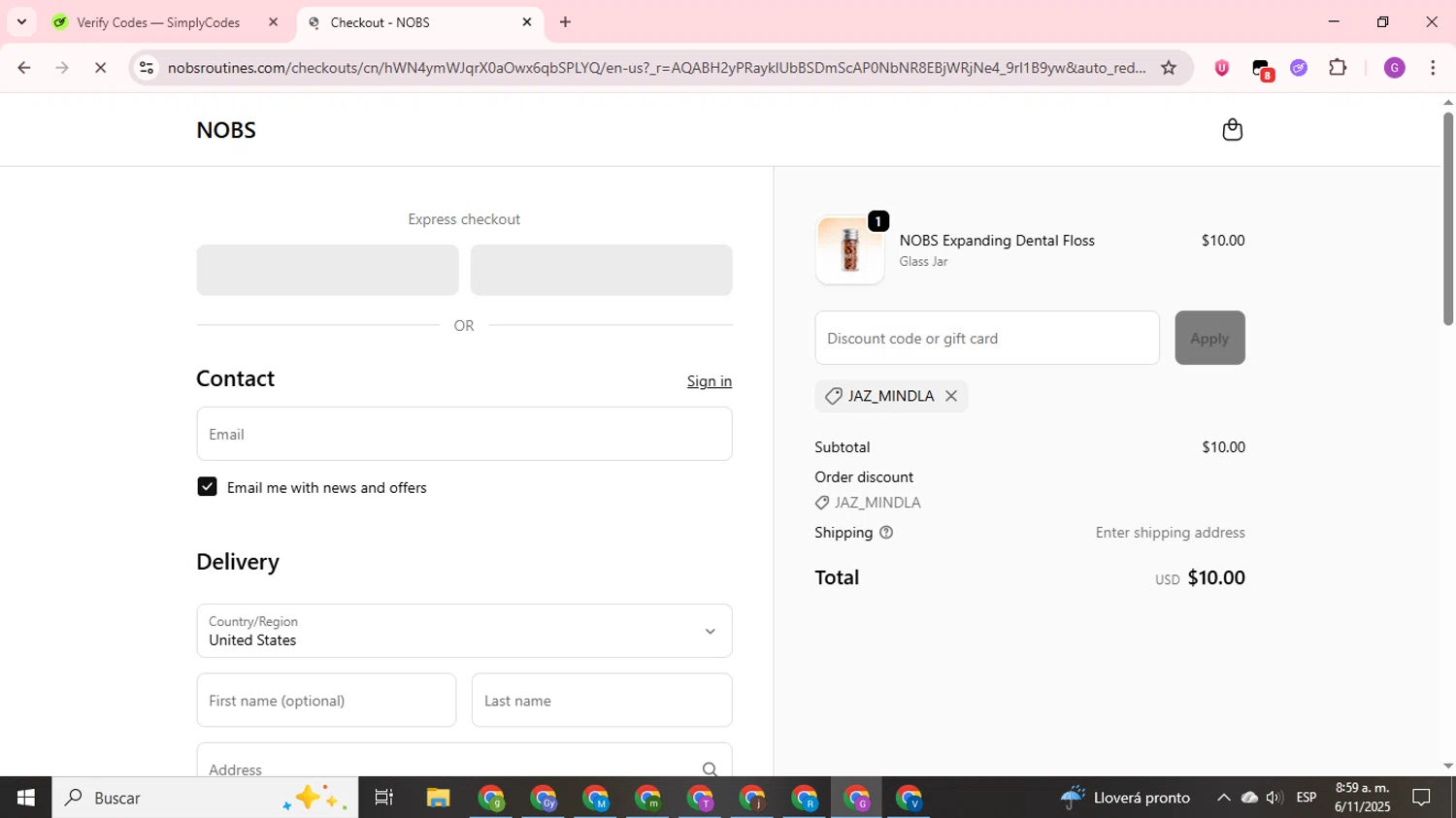Close the Verify Codes SimplyCodes tab
Screen dimensions: 1456x818
coord(273,21)
